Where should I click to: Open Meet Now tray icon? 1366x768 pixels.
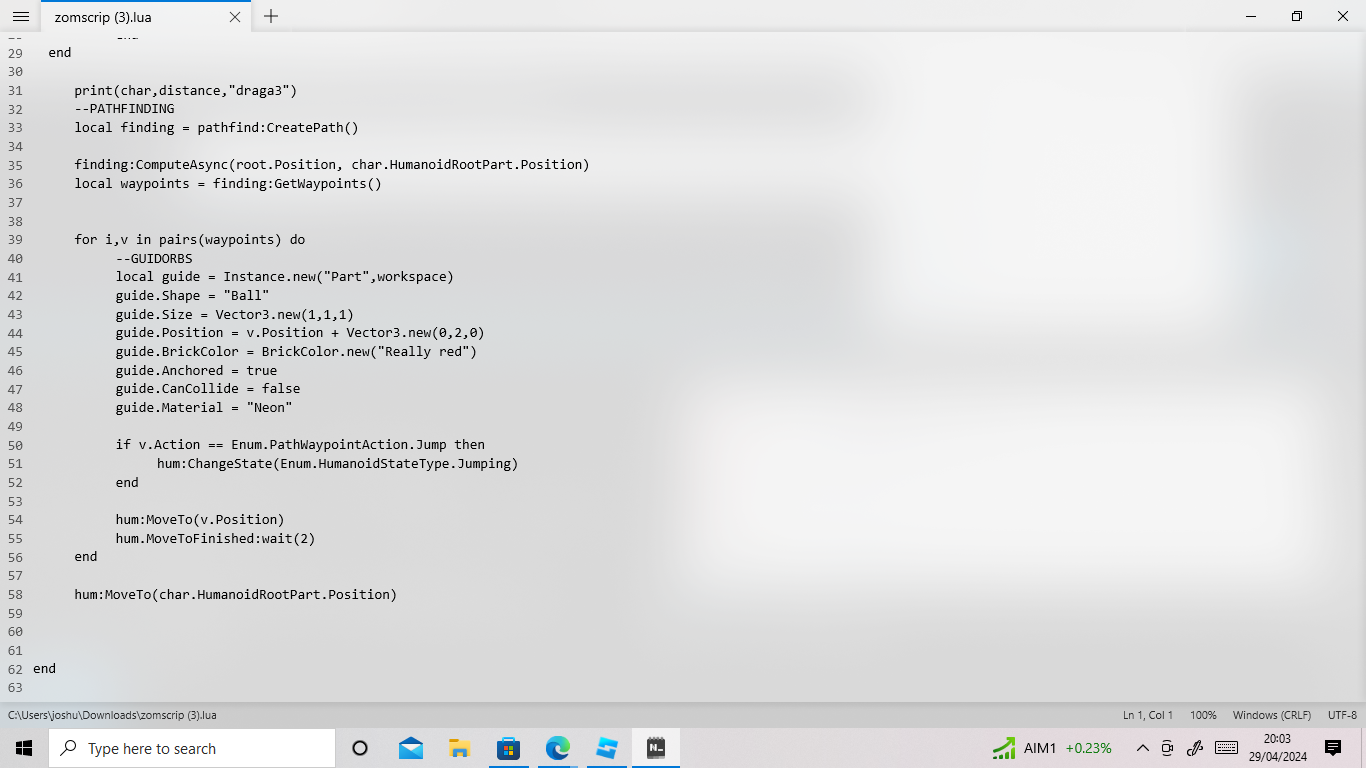tap(1167, 748)
